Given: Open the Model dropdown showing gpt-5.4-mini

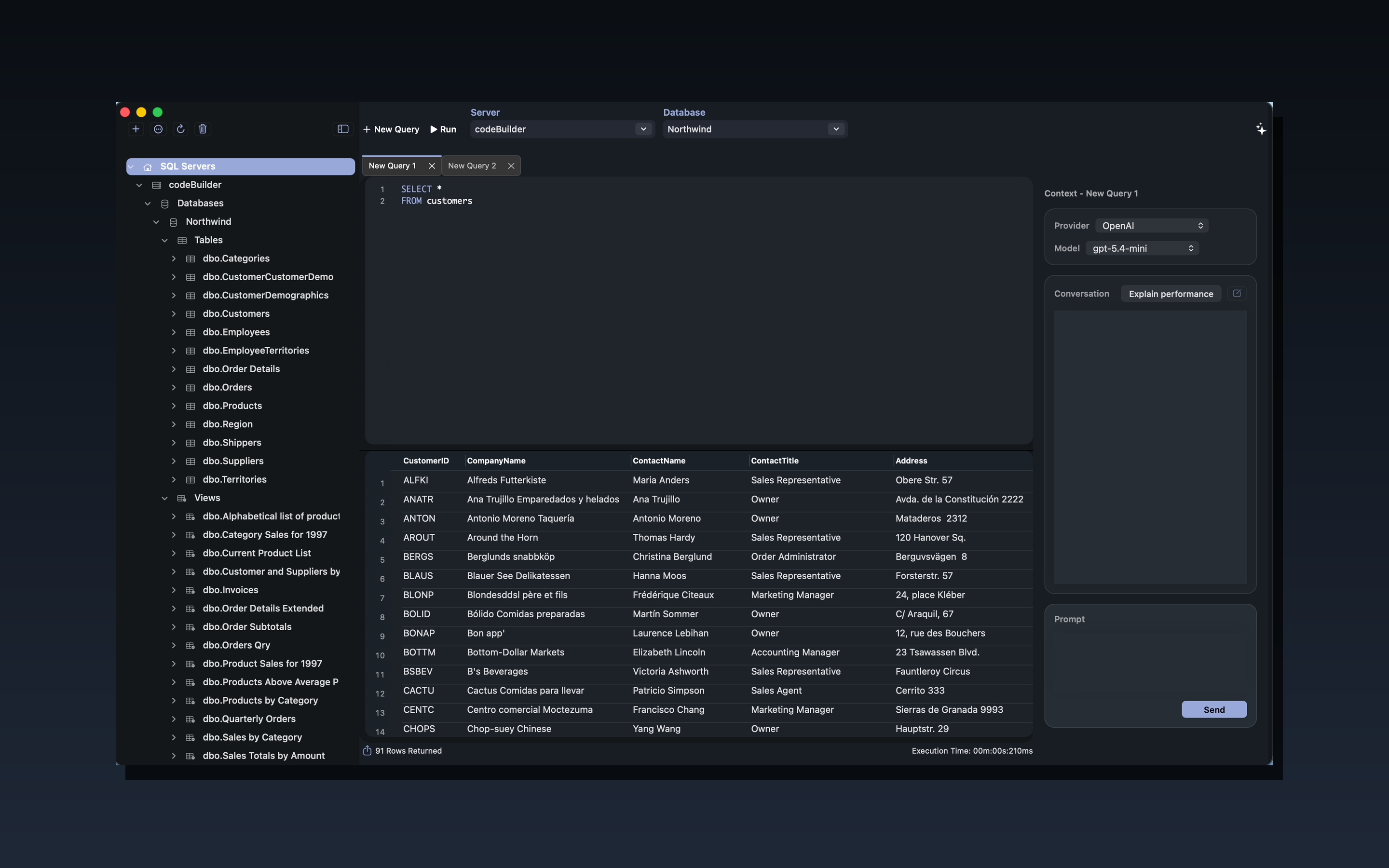Looking at the screenshot, I should (1142, 248).
